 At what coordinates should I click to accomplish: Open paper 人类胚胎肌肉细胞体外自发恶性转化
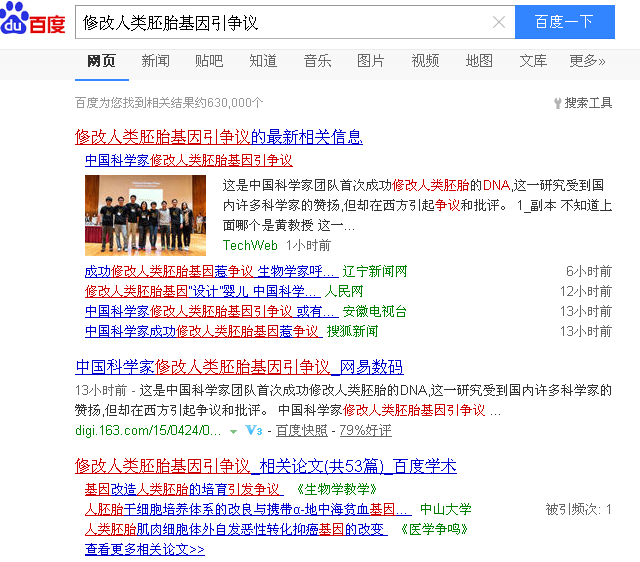(236, 529)
